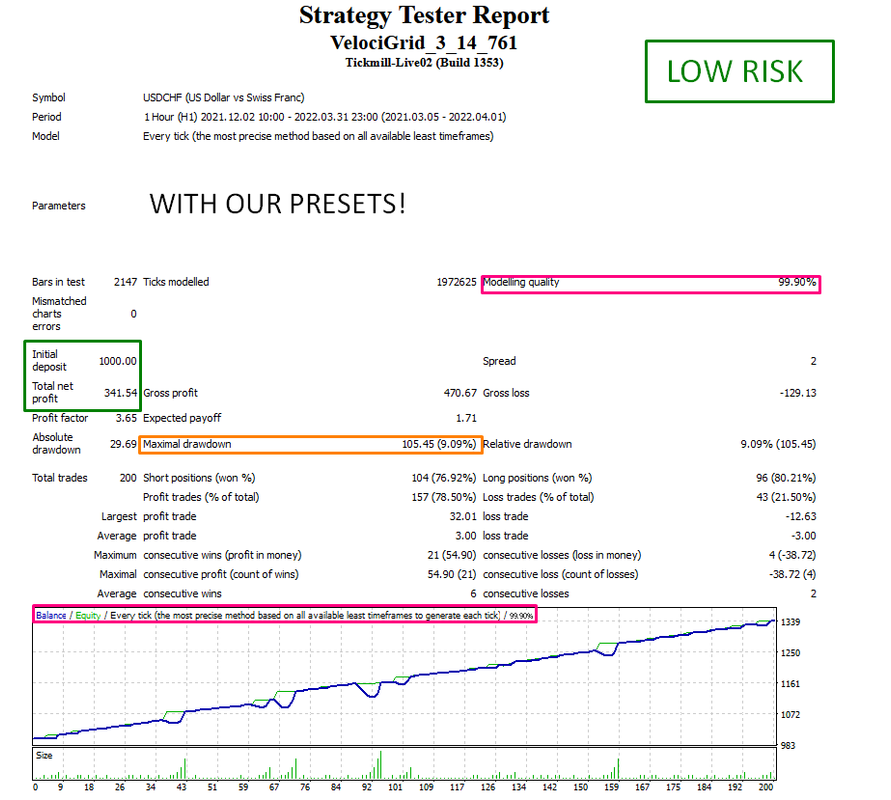Click the Size label in volume chart

[x=44, y=756]
